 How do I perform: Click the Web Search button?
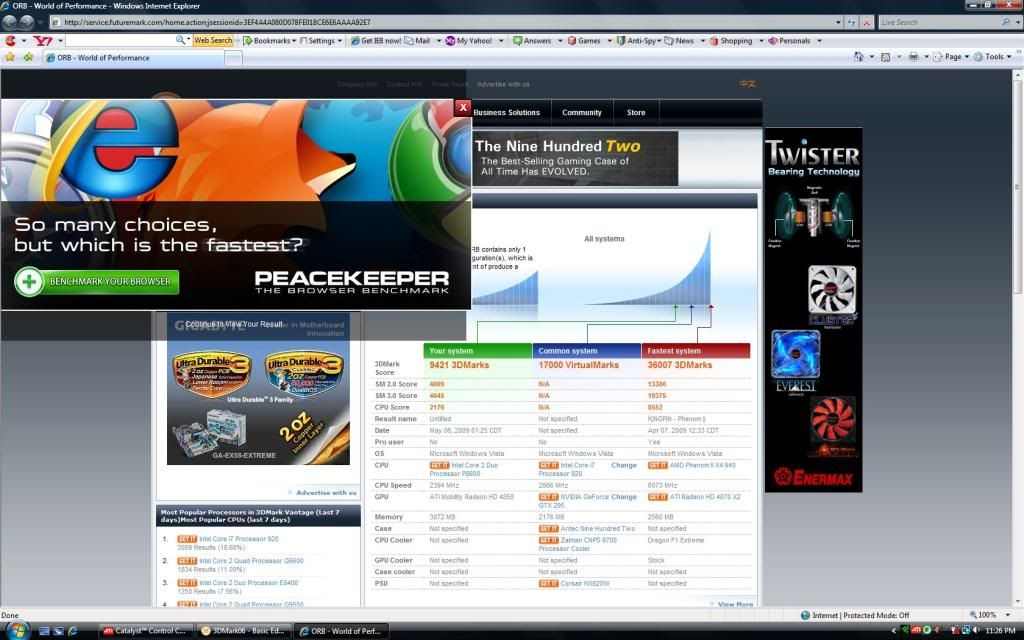tap(213, 40)
